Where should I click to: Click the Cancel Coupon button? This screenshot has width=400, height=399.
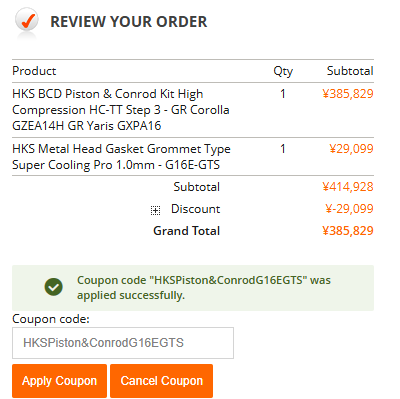tap(162, 381)
